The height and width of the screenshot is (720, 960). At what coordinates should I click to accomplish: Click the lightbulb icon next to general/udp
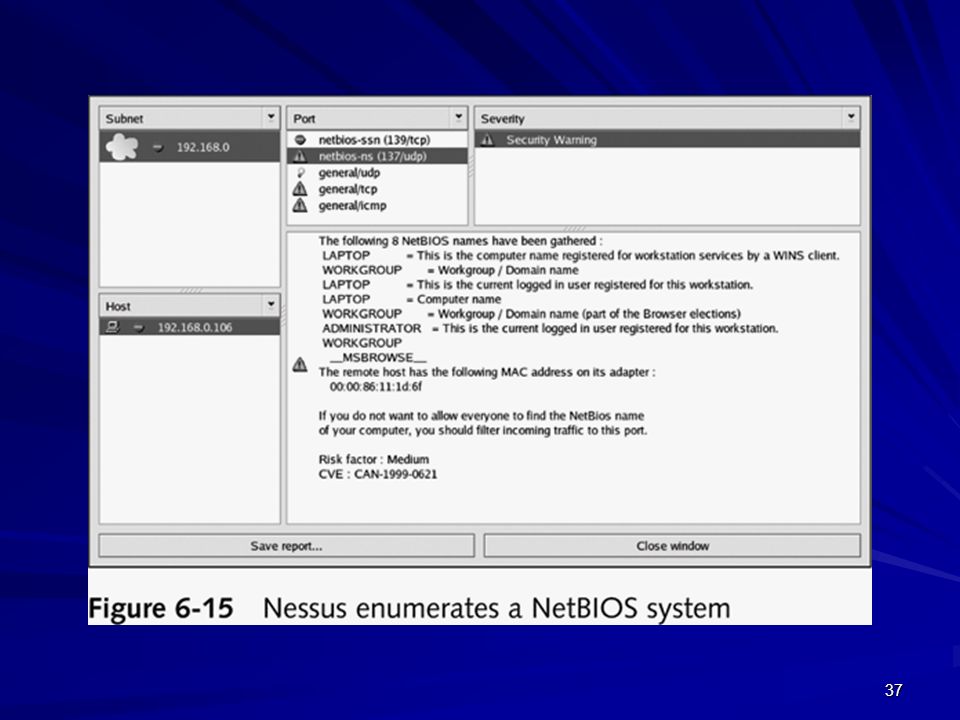pos(301,173)
